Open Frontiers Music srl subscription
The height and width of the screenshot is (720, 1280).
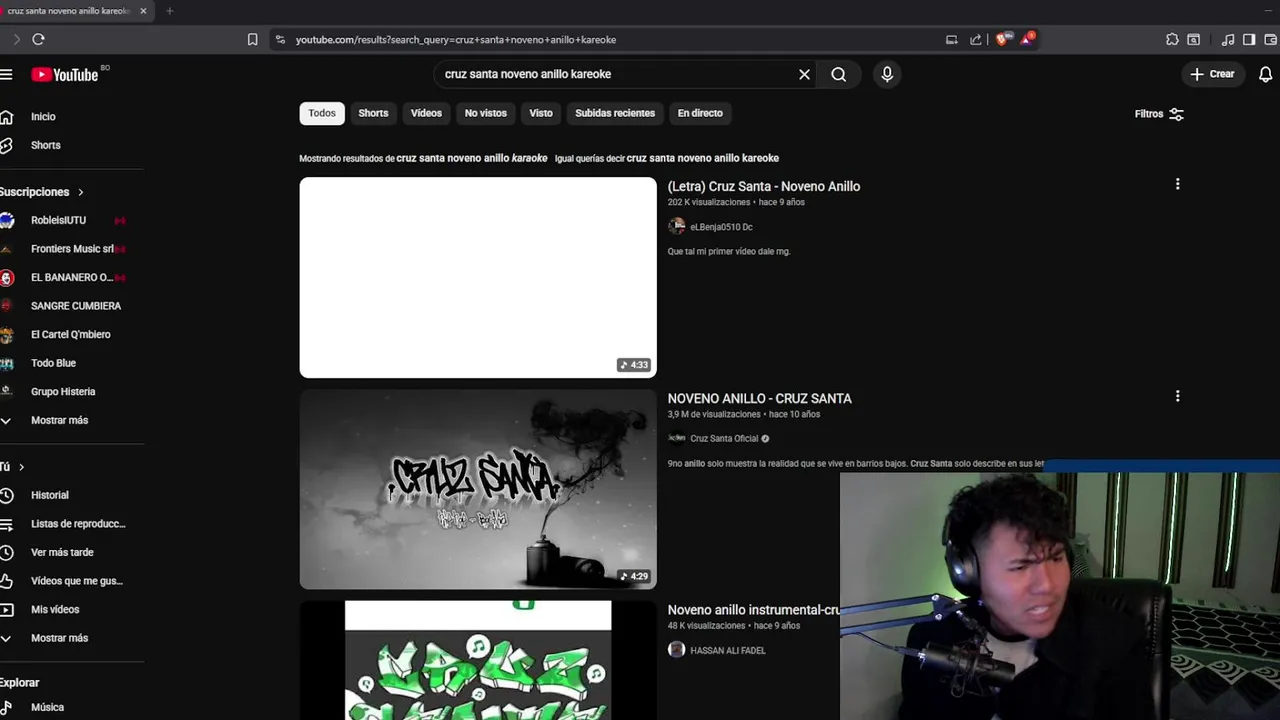[x=70, y=249]
